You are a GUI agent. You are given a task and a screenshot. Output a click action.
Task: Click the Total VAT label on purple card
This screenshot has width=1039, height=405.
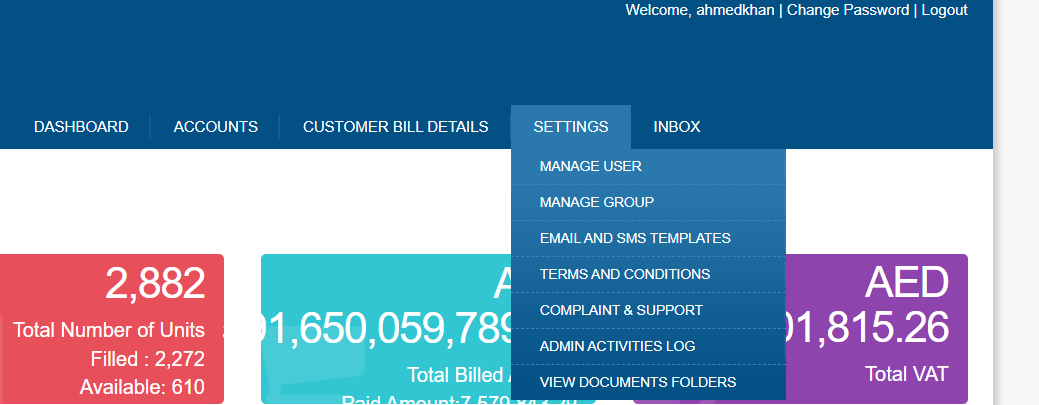tap(906, 375)
